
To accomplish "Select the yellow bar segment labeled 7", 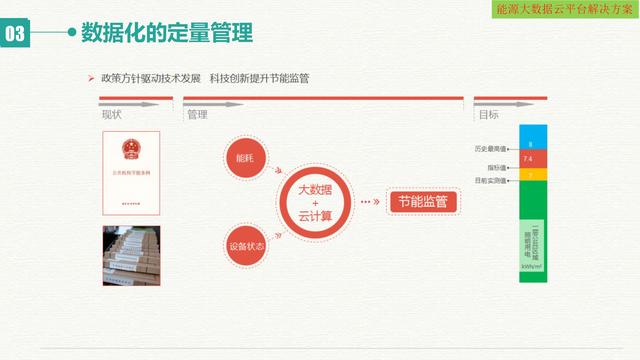I will [x=533, y=175].
